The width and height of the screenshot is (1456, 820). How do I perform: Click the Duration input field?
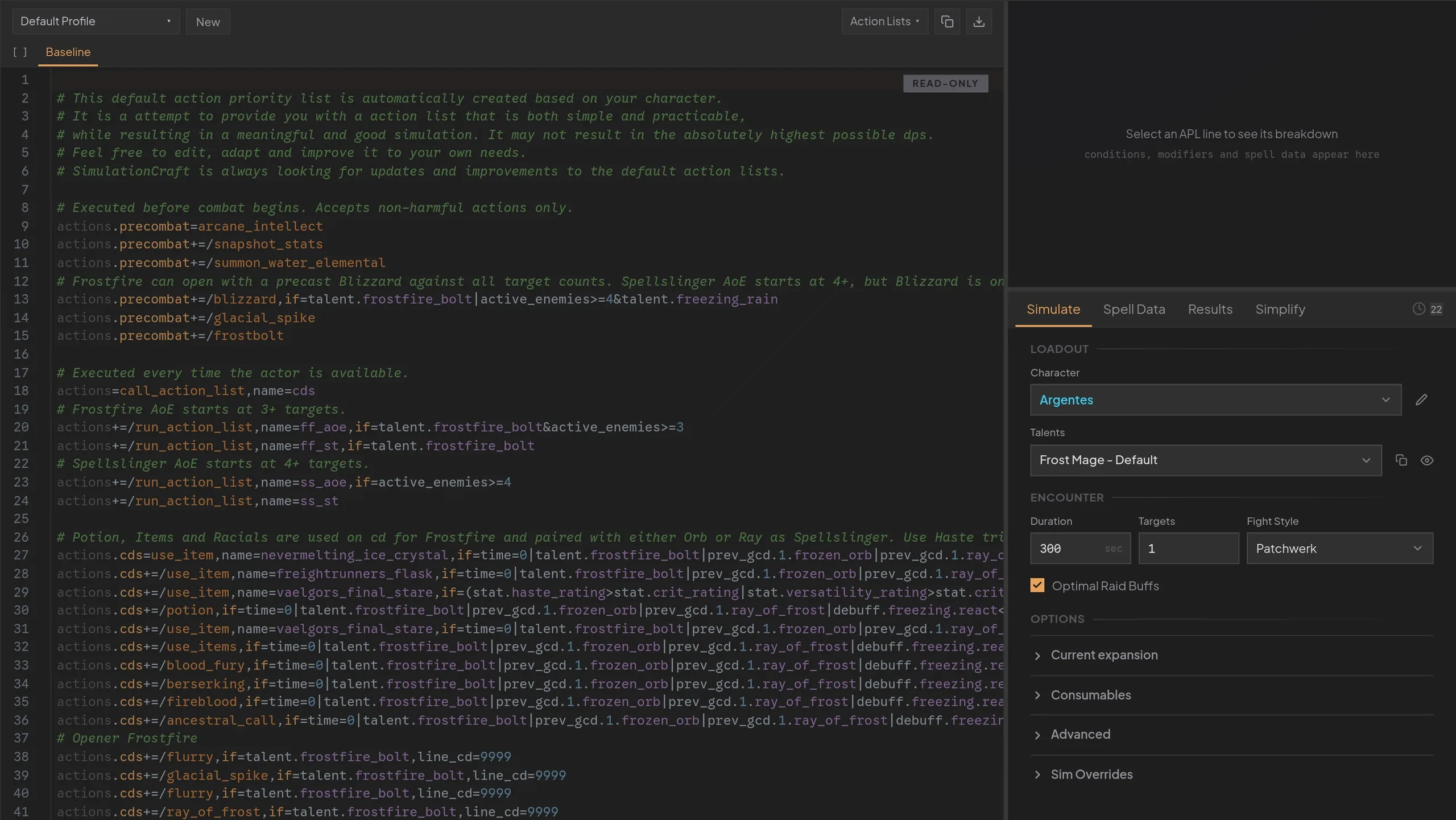[1080, 549]
